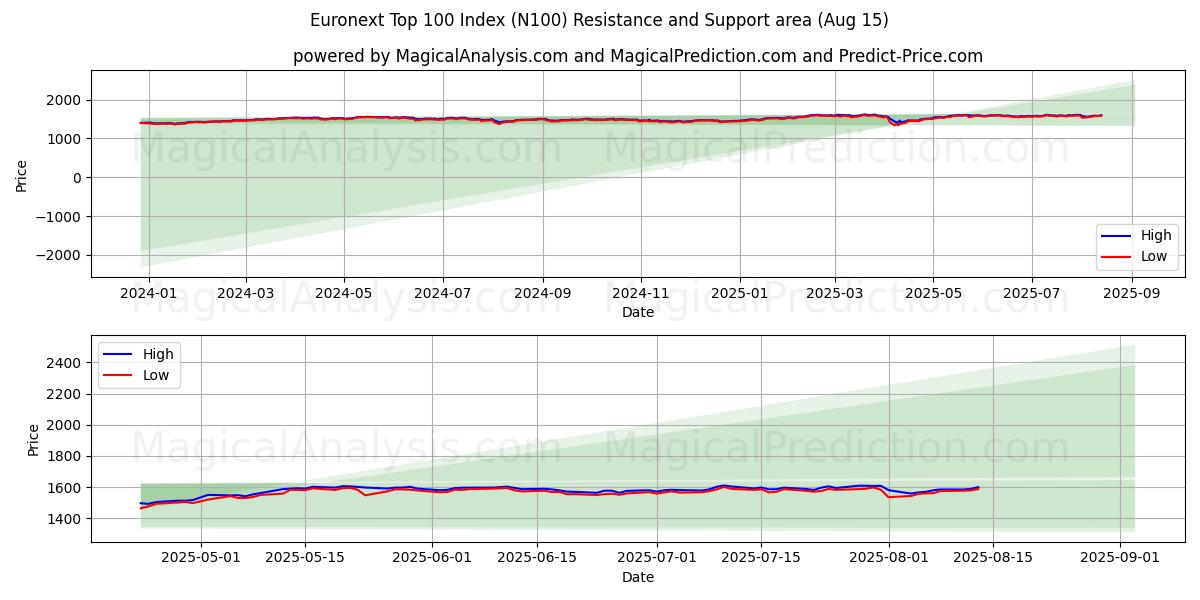The image size is (1200, 600).
Task: Click the bottom chart x-axis label '2025-05-15'
Action: pos(306,559)
